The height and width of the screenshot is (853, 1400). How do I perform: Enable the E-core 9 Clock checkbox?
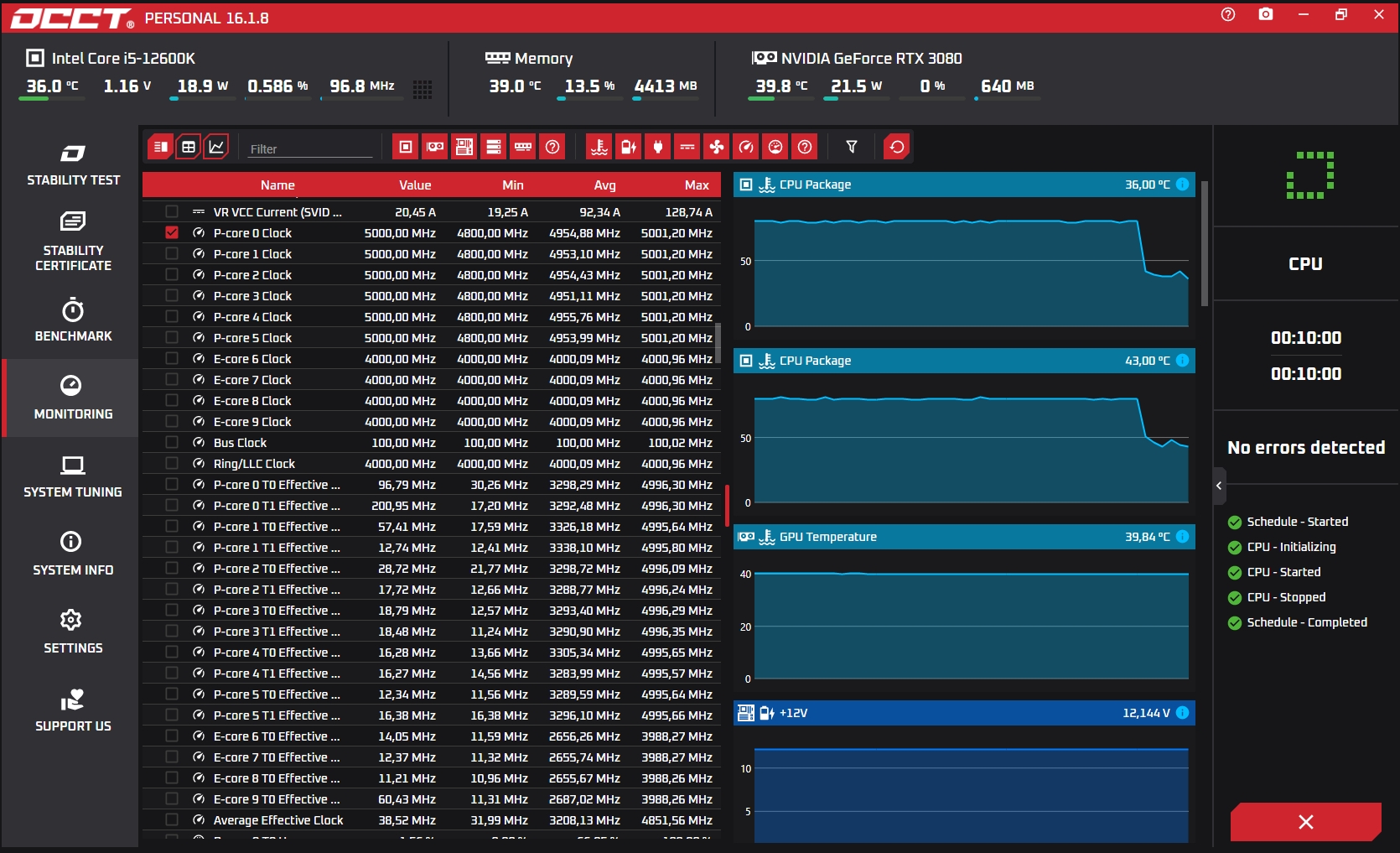point(172,421)
